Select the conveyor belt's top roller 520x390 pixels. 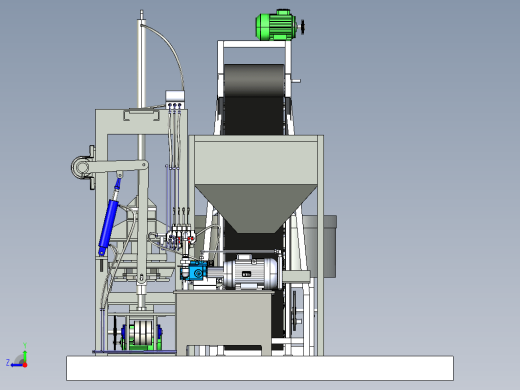click(x=254, y=80)
